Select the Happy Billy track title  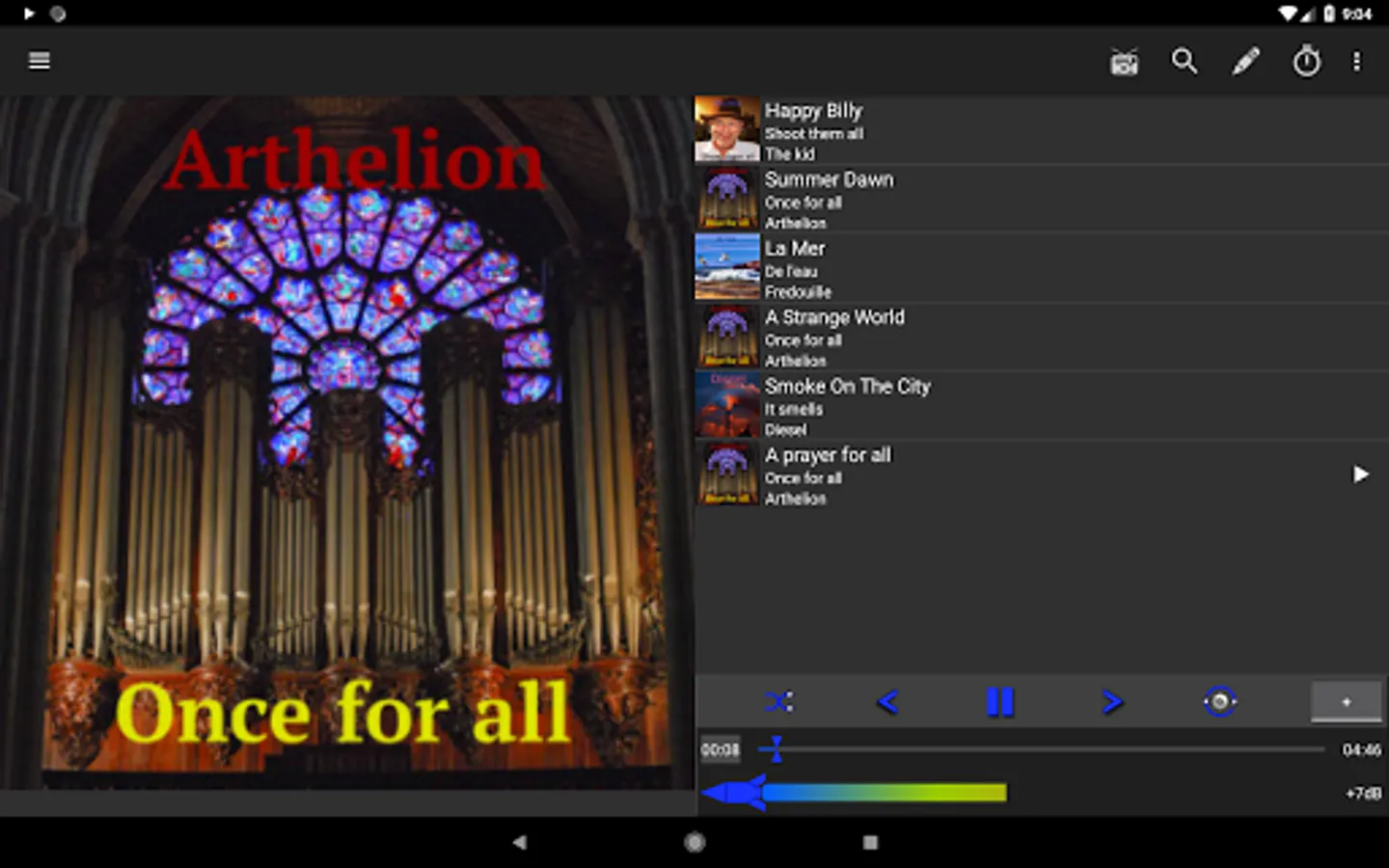point(813,111)
